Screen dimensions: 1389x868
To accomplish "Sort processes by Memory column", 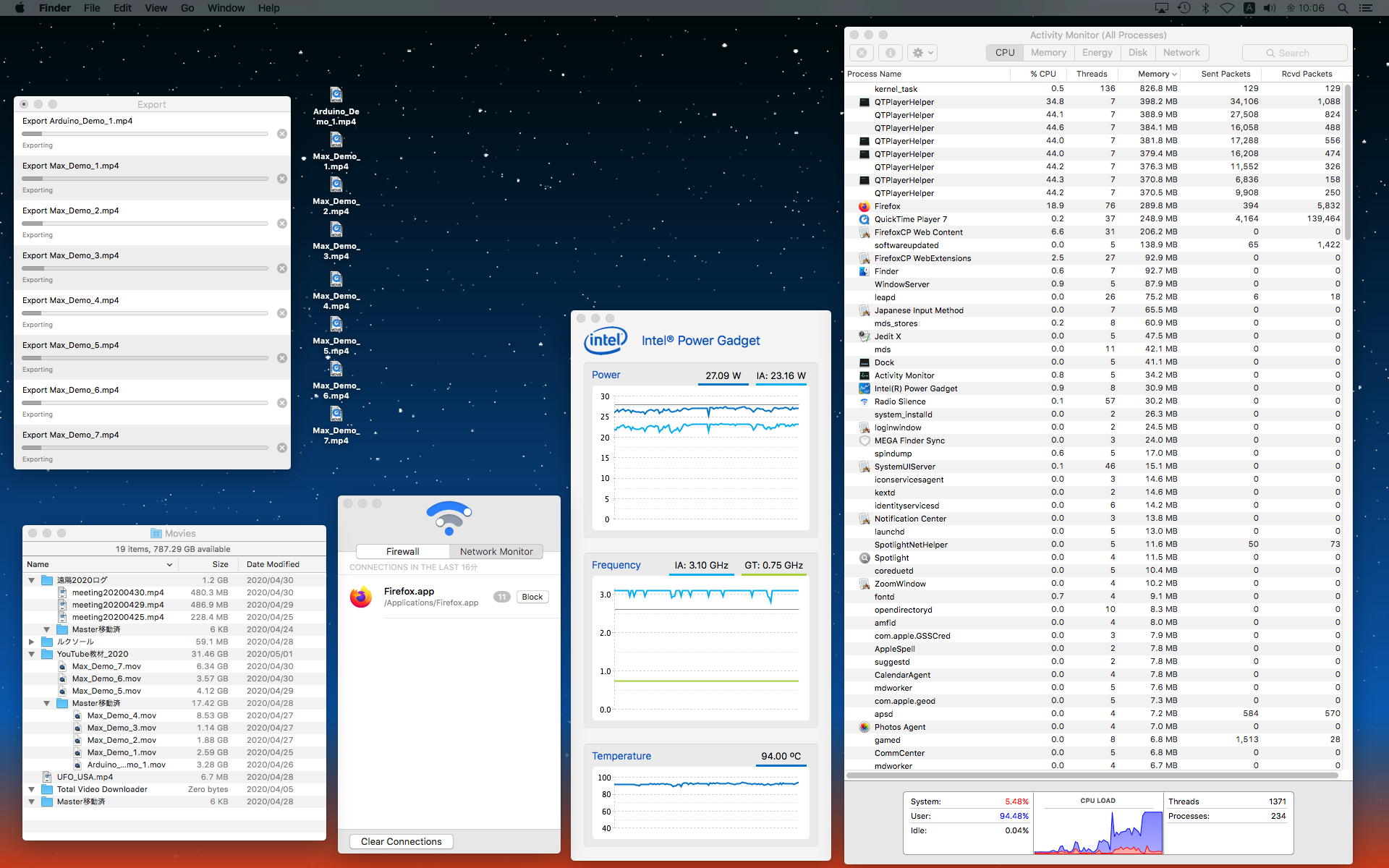I will tap(1154, 74).
